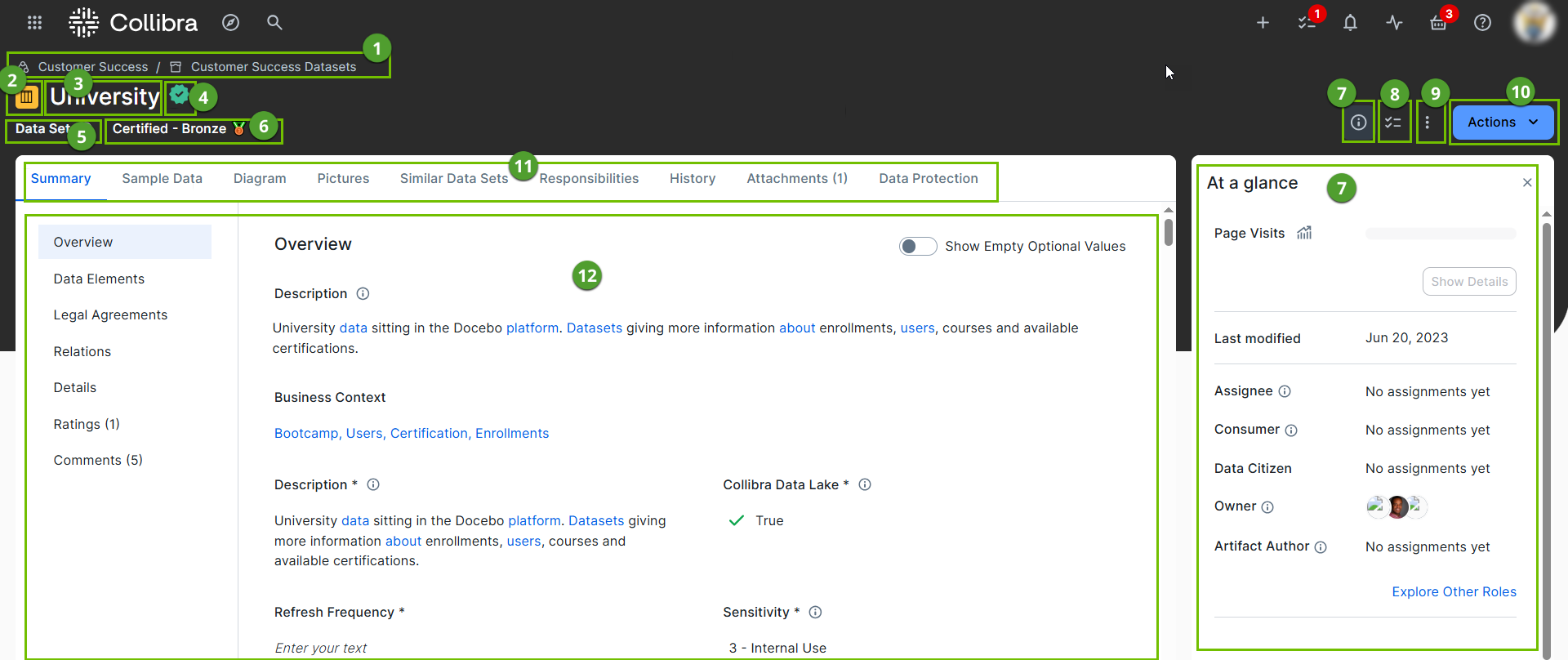Open the notifications bell
The height and width of the screenshot is (660, 1568).
point(1350,23)
